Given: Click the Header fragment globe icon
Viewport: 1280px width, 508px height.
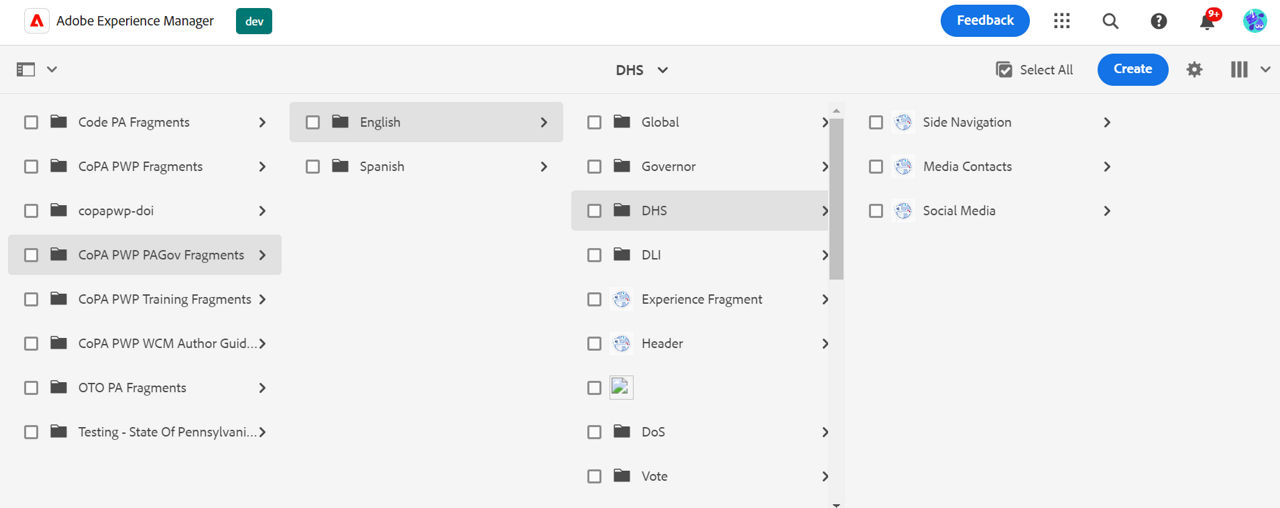Looking at the screenshot, I should [x=622, y=344].
